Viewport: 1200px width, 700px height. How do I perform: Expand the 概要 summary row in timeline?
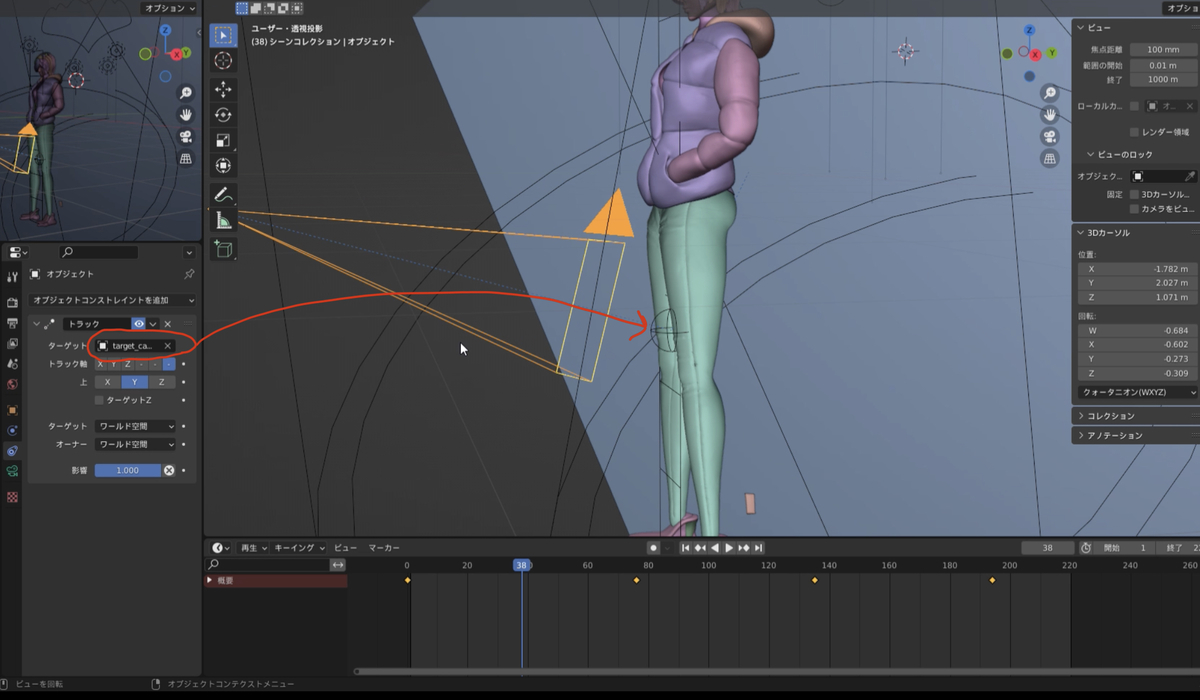coord(210,580)
